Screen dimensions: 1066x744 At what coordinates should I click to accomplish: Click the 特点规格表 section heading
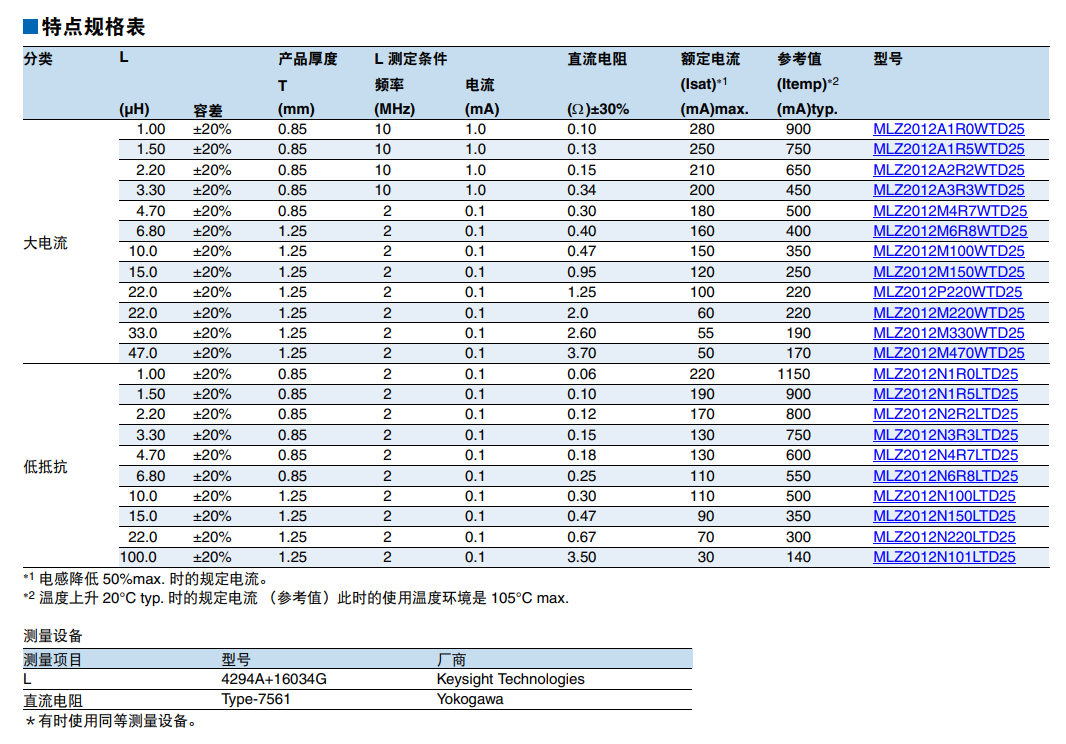click(x=93, y=27)
